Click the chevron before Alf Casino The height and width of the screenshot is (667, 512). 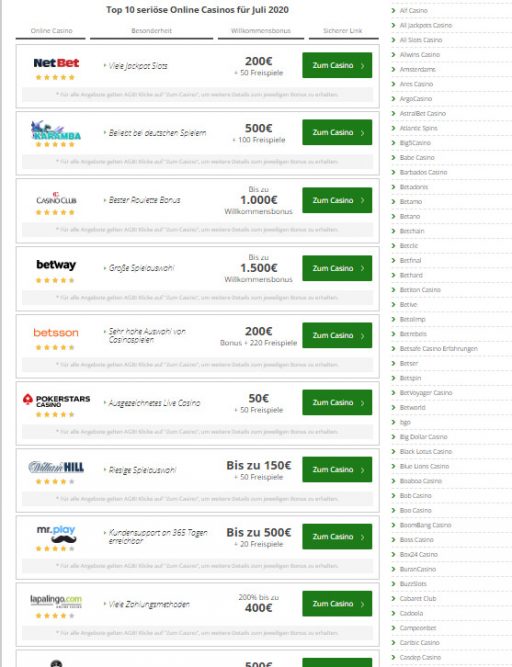click(393, 11)
